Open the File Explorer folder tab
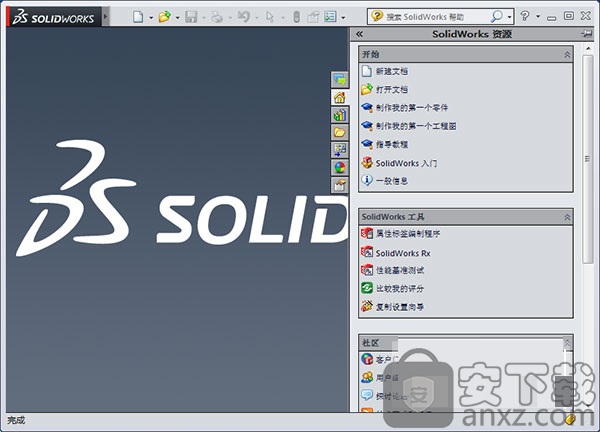This screenshot has width=600, height=432. [339, 132]
